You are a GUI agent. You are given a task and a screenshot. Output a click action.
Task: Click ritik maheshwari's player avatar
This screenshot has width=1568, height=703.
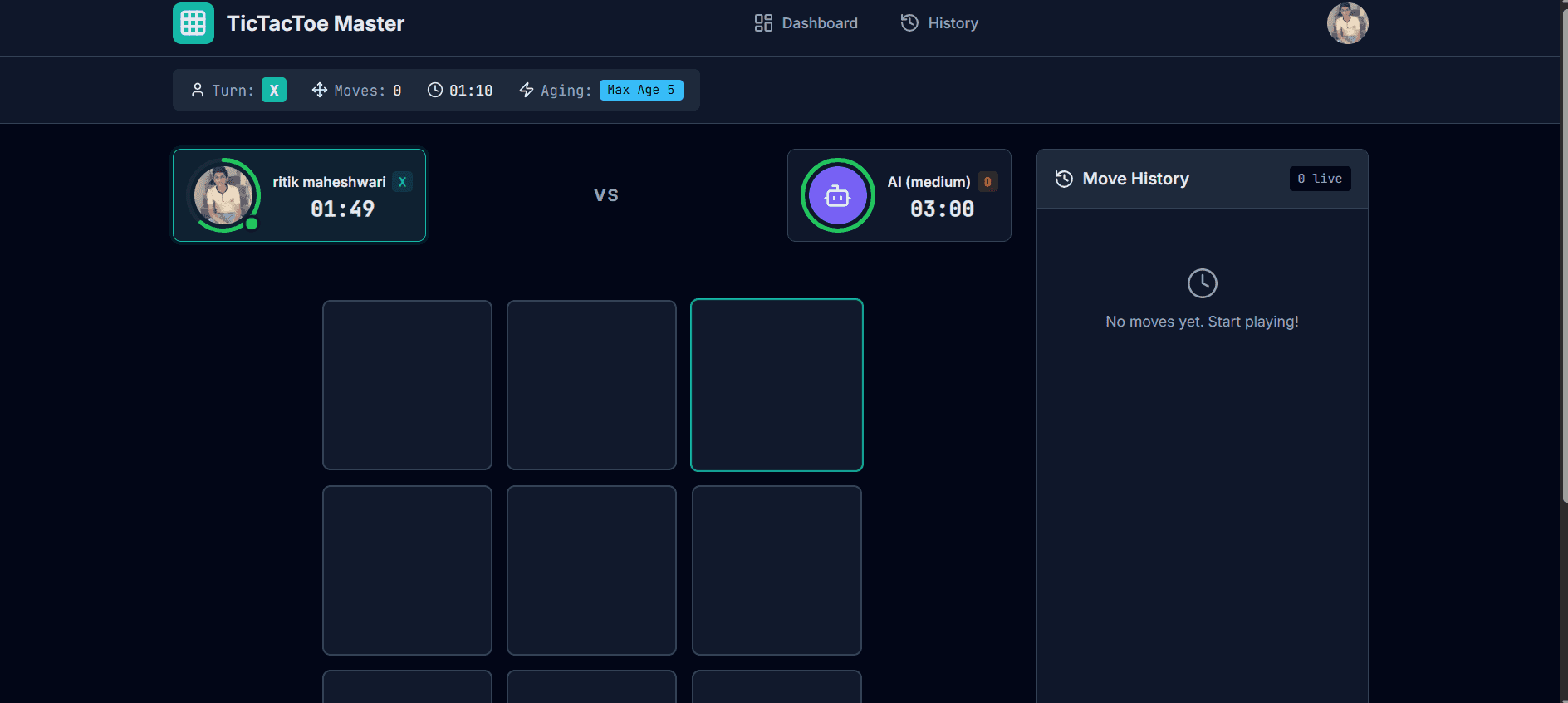[223, 195]
